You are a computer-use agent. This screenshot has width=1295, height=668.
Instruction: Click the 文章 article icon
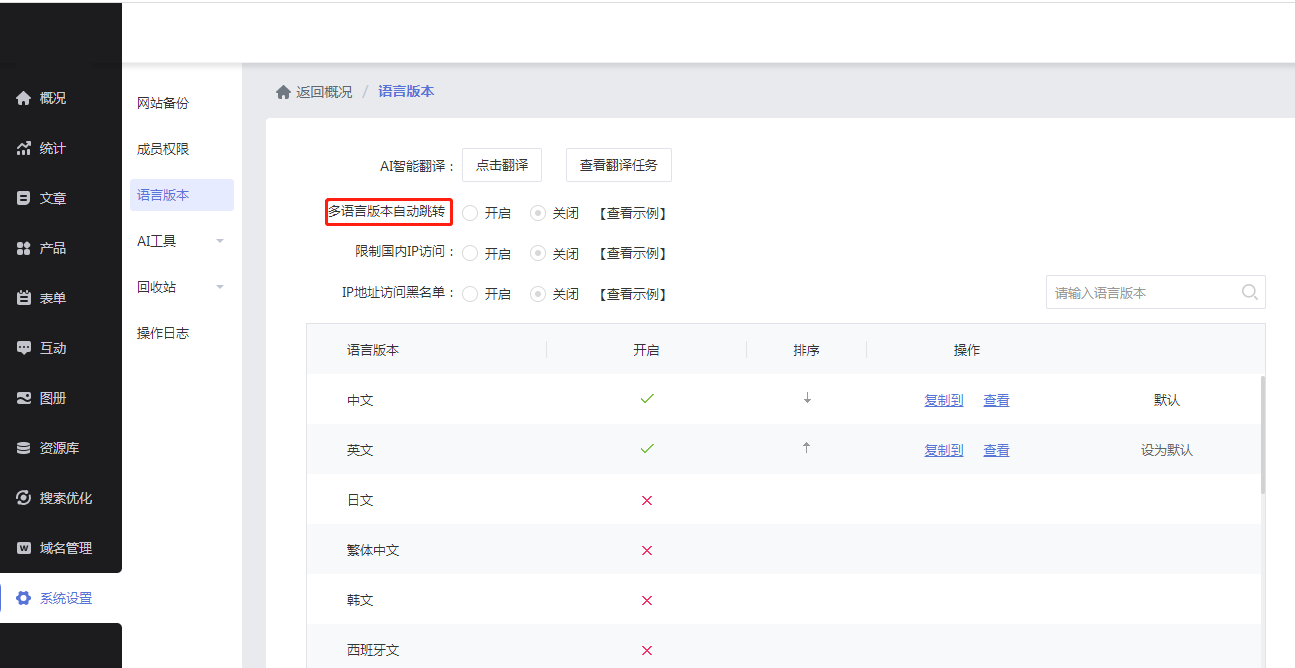pos(24,198)
